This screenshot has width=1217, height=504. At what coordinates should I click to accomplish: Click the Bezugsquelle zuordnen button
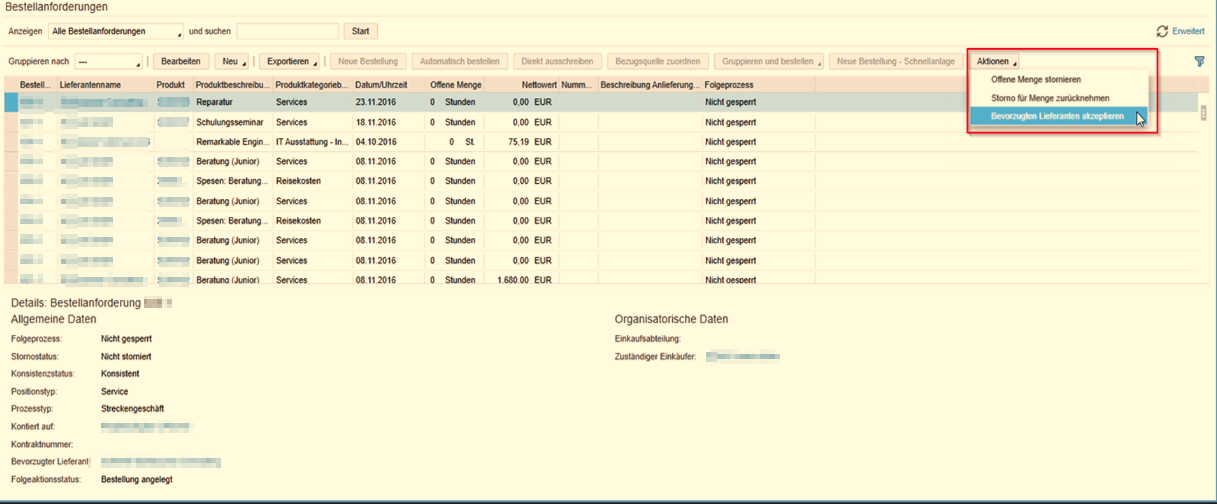coord(660,61)
